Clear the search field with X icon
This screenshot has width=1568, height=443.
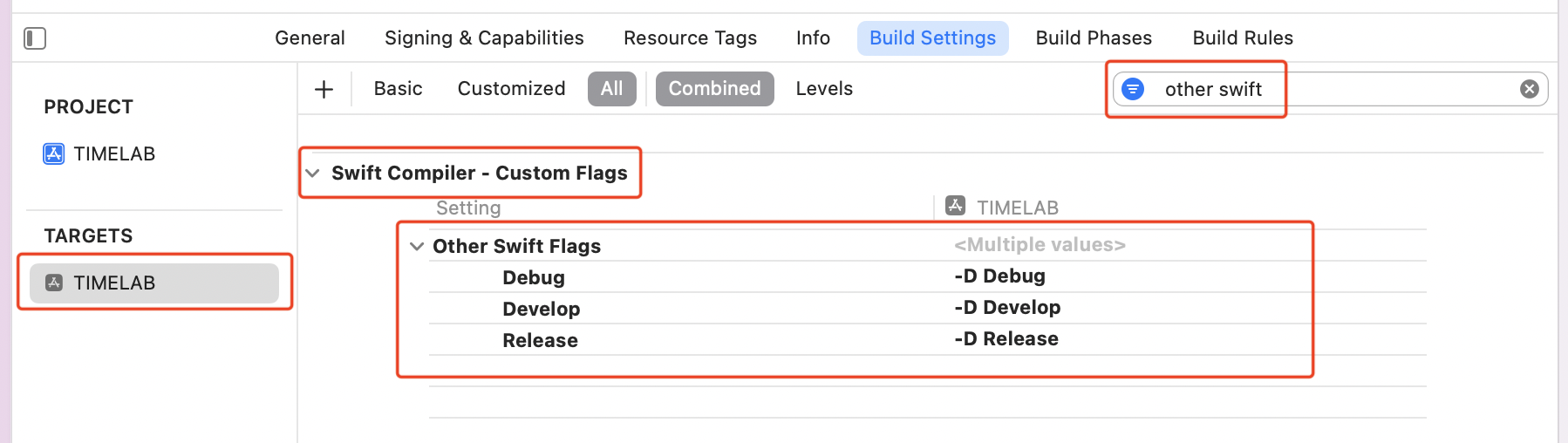pos(1529,89)
